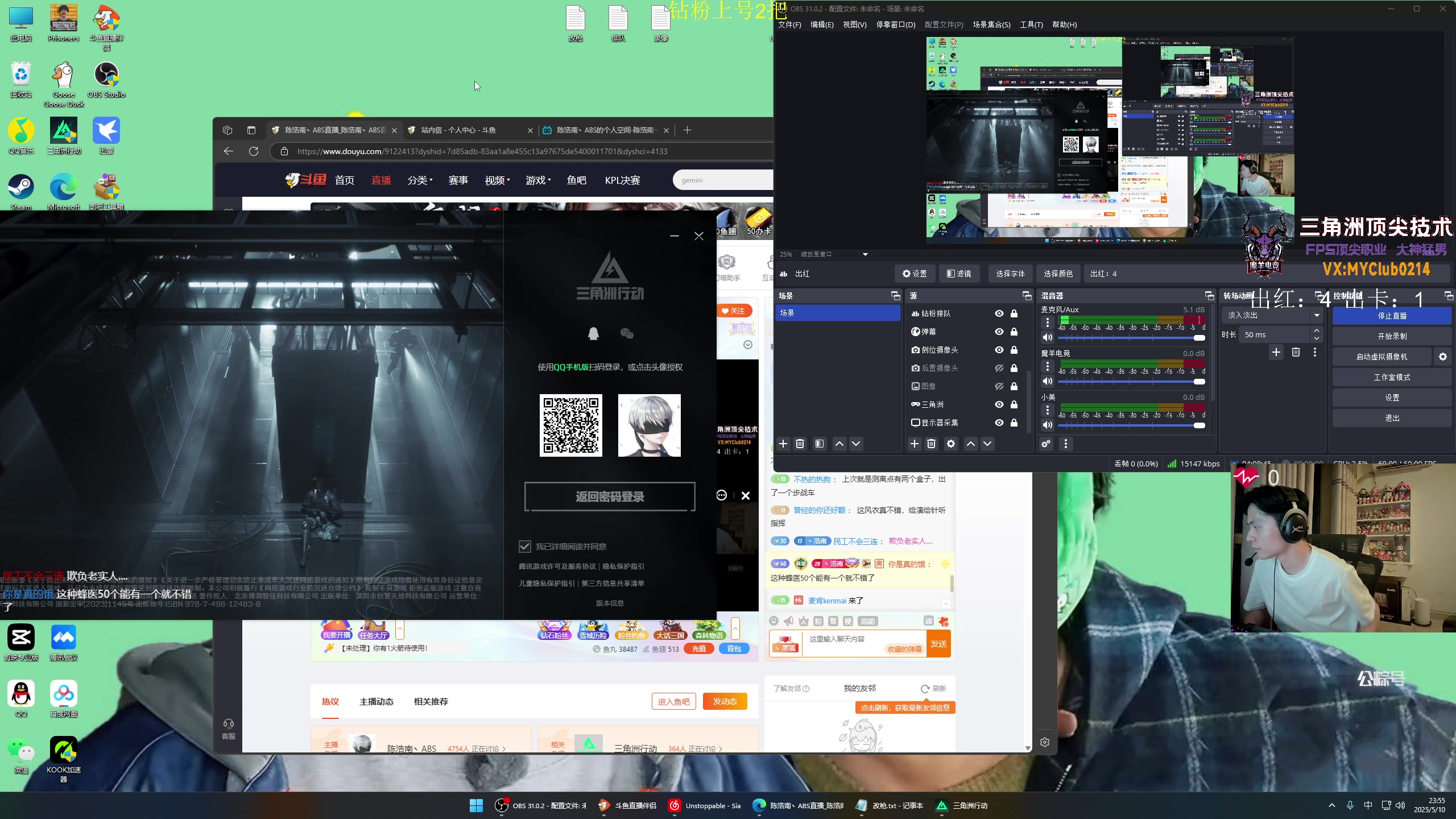Switch to 站内信 - 个人中心 browser tab
This screenshot has height=819, width=1456.
point(470,130)
